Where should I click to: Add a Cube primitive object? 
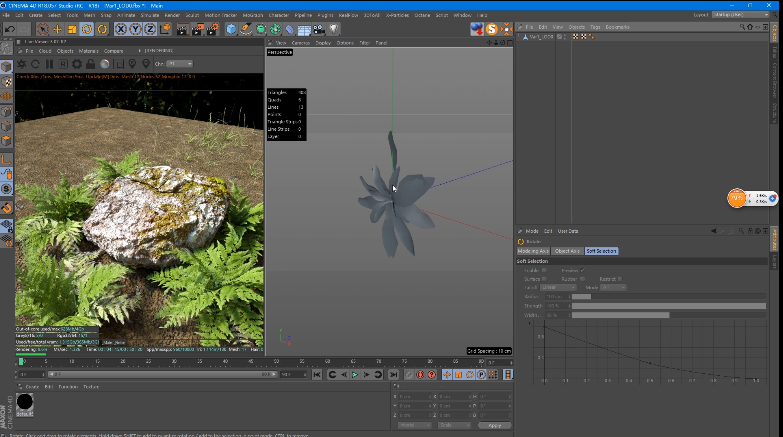click(x=231, y=29)
